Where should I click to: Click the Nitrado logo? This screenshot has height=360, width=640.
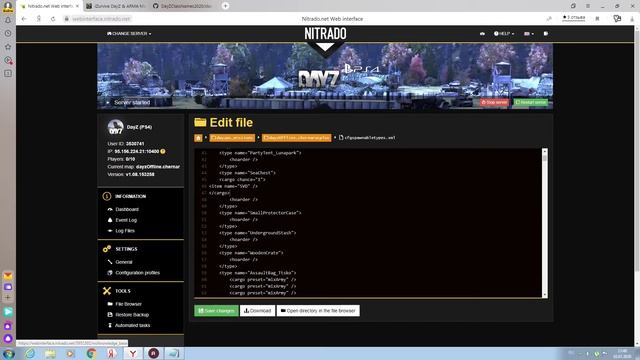(x=325, y=34)
